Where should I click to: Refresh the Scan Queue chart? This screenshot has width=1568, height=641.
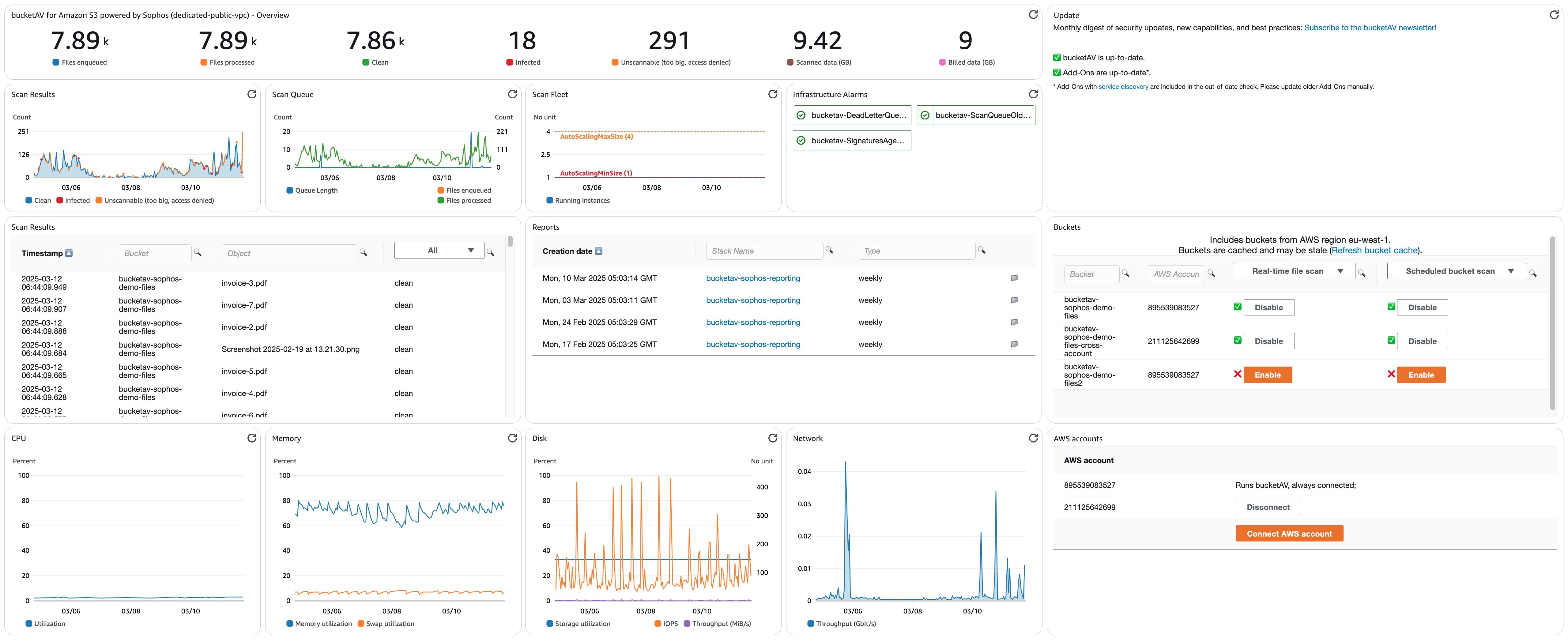click(x=512, y=94)
